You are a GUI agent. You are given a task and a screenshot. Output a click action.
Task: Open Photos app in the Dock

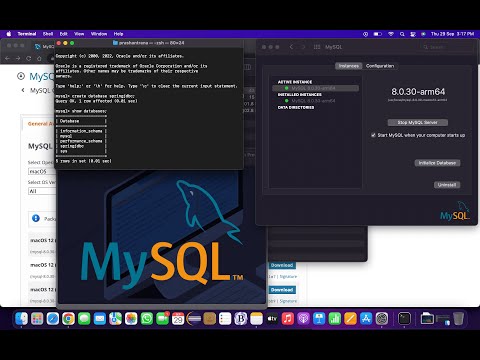131,319
